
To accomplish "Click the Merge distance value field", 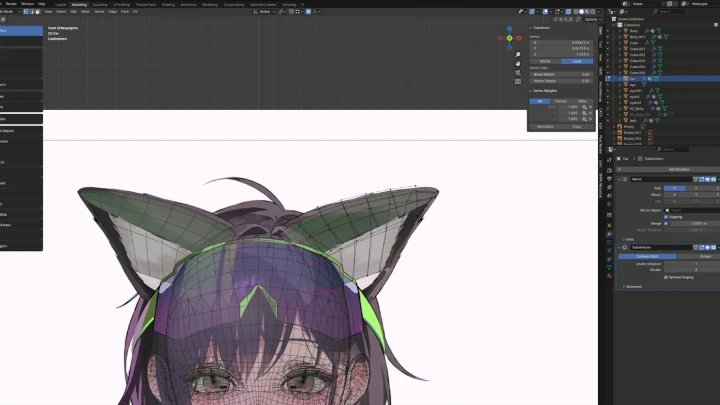I will pyautogui.click(x=695, y=224).
